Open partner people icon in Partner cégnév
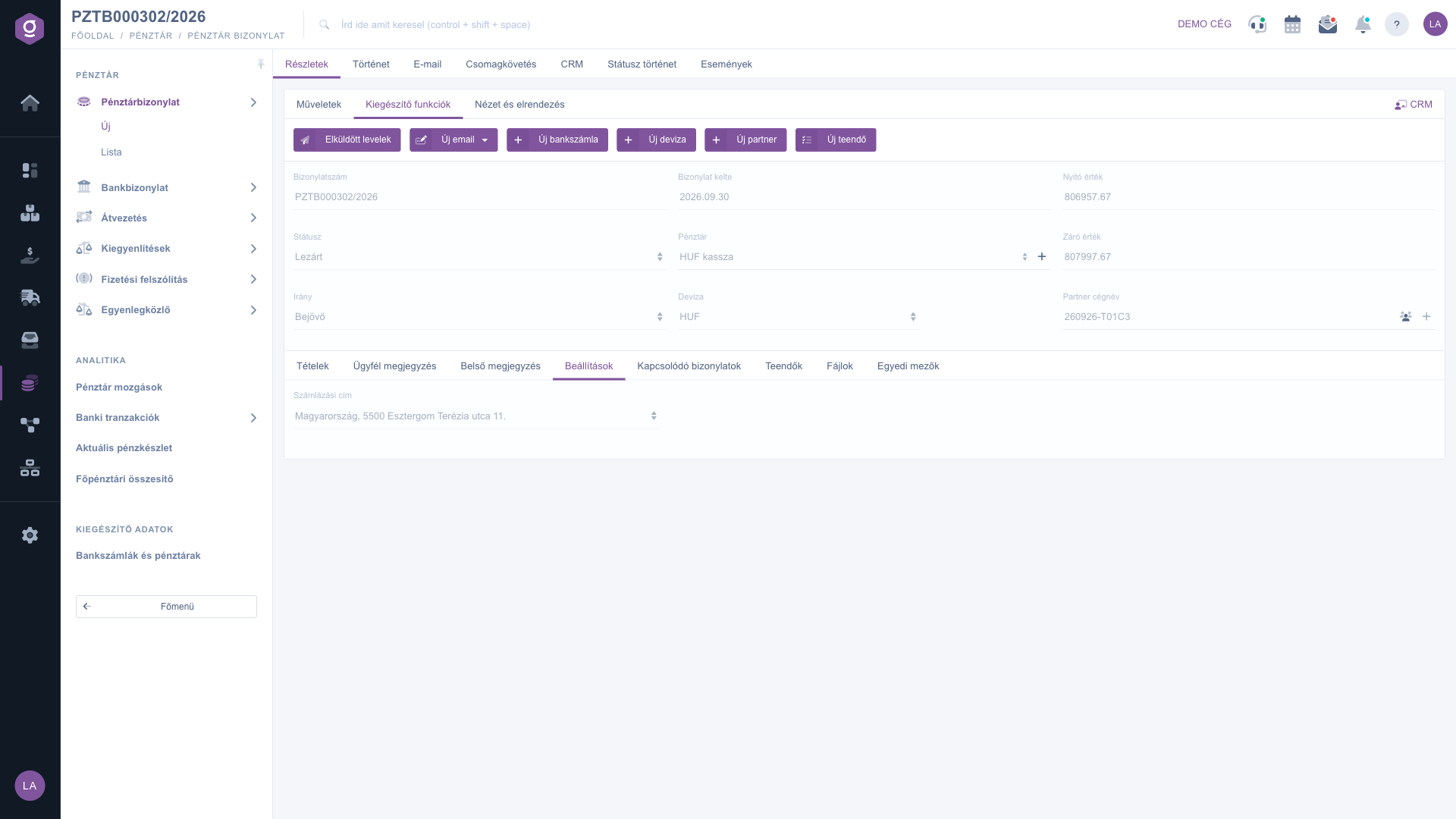Viewport: 1456px width, 819px height. 1406,317
